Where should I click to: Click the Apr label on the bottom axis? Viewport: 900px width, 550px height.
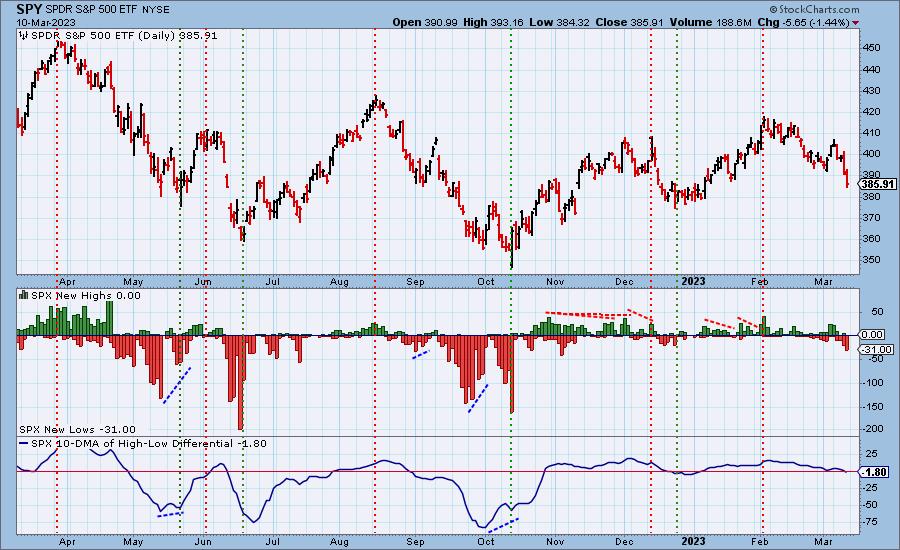67,541
